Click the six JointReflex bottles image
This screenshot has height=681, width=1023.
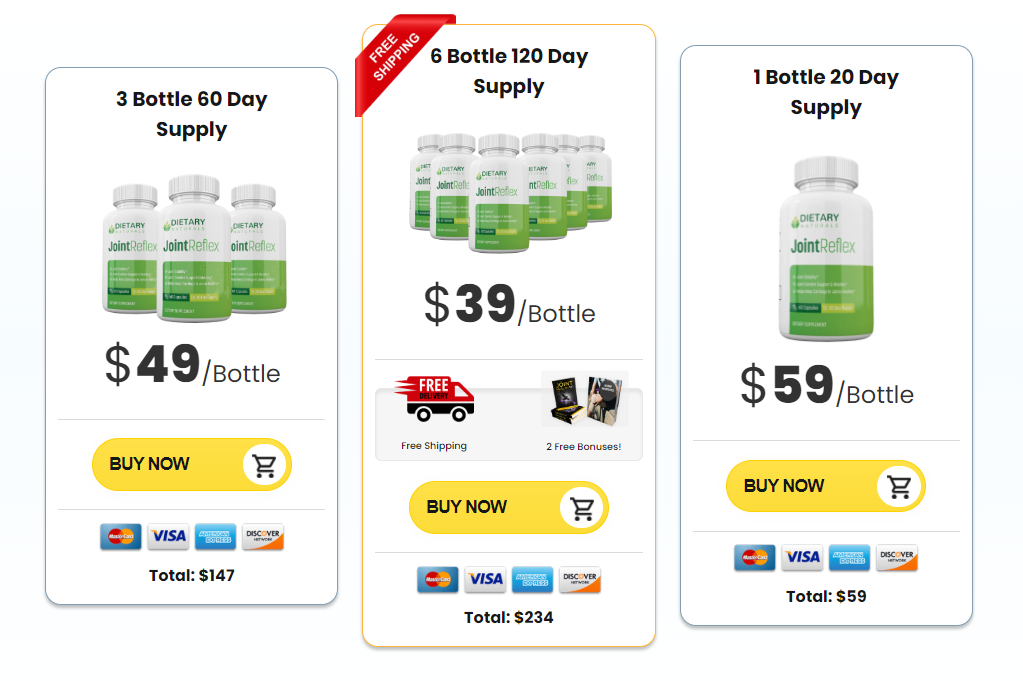click(511, 192)
